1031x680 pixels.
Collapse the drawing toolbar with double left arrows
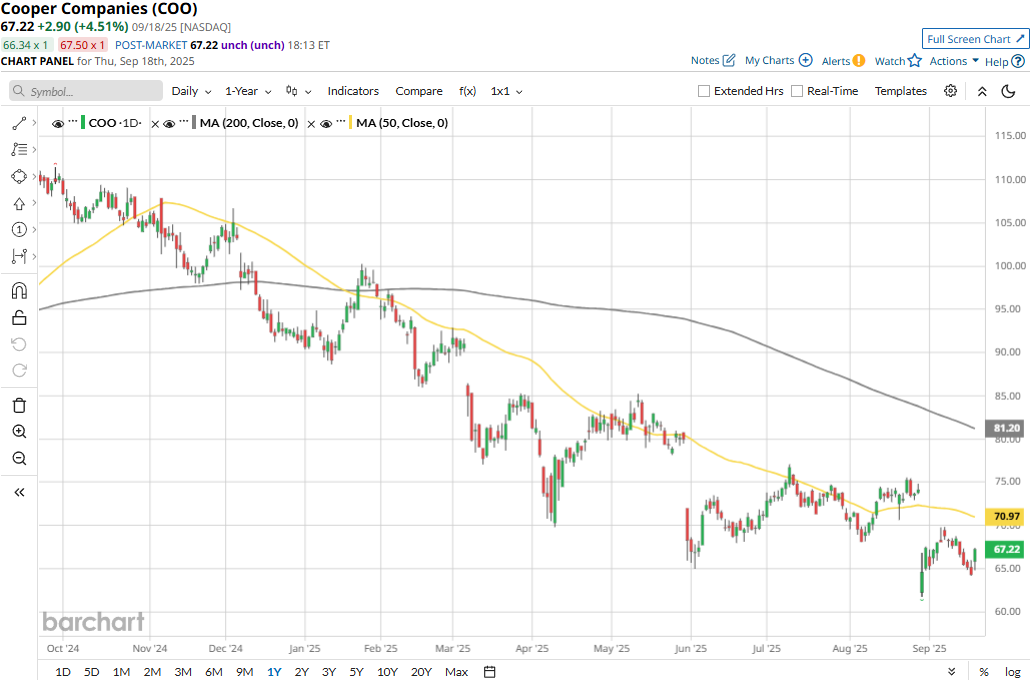click(x=19, y=492)
